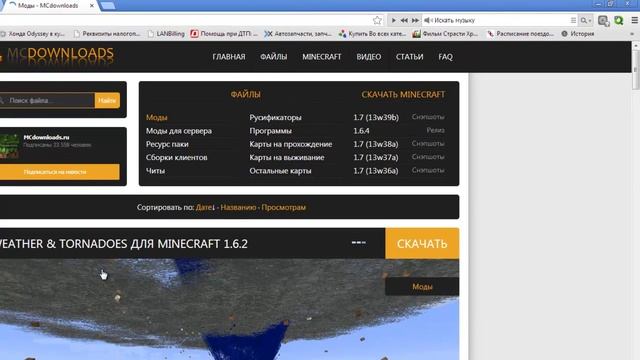
Task: Open the LANBilling bookmark
Action: pos(166,34)
